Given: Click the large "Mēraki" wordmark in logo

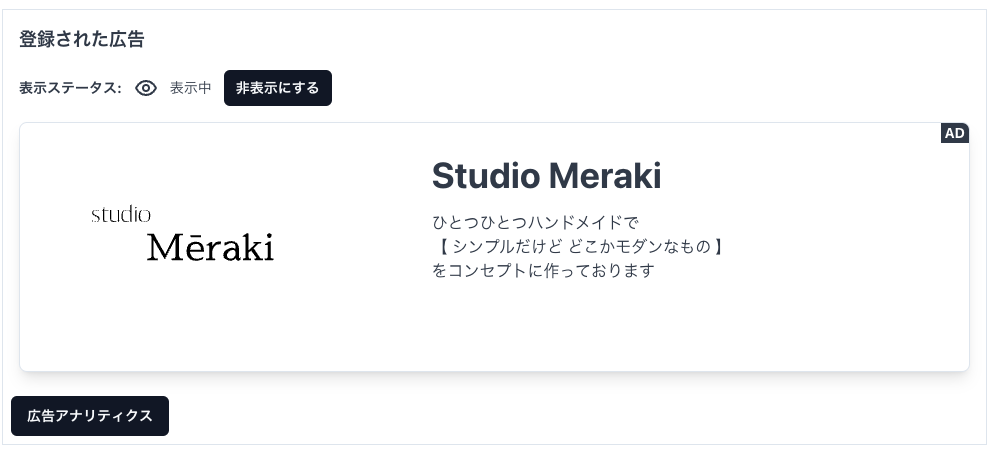Looking at the screenshot, I should 210,247.
